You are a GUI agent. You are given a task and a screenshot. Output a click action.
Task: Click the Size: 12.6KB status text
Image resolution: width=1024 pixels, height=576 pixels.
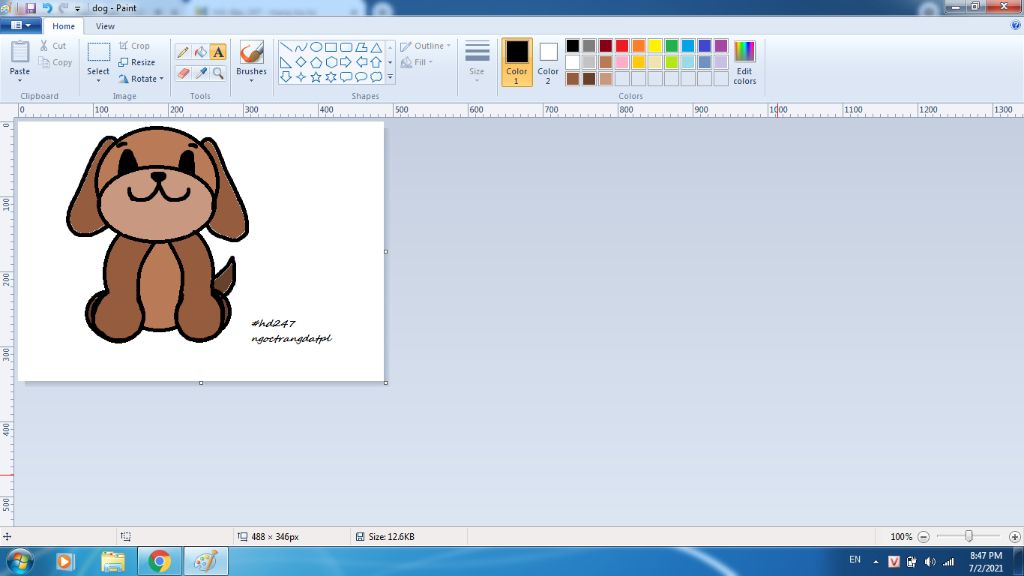pos(391,537)
